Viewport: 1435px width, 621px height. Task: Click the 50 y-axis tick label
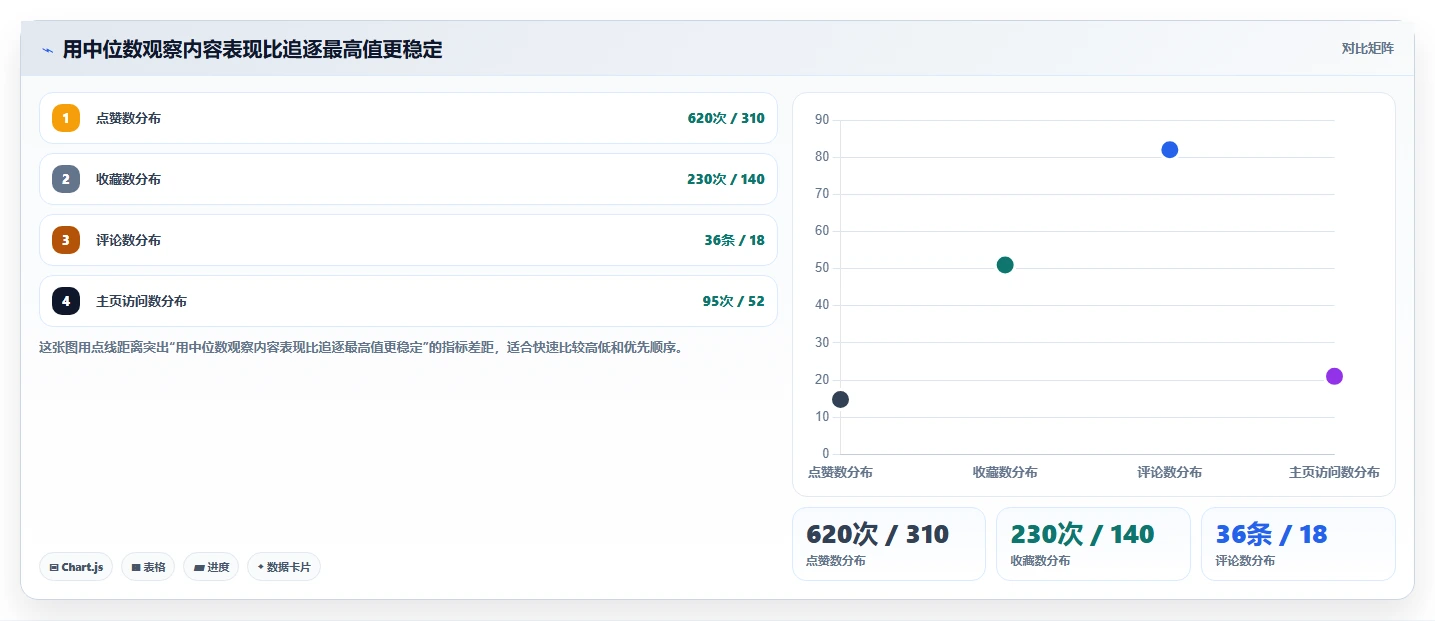coord(822,268)
